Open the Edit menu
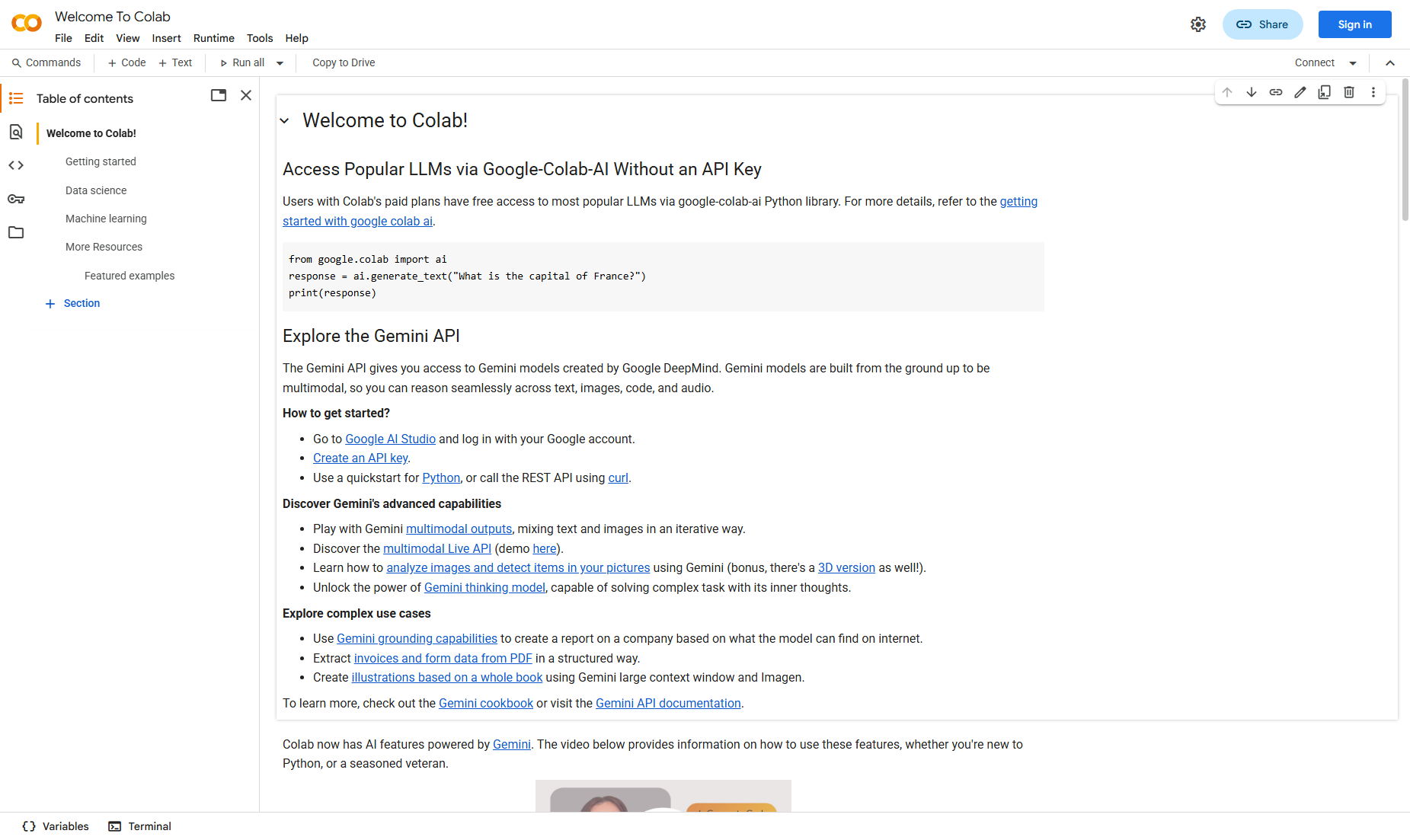This screenshot has width=1410, height=840. (x=94, y=38)
